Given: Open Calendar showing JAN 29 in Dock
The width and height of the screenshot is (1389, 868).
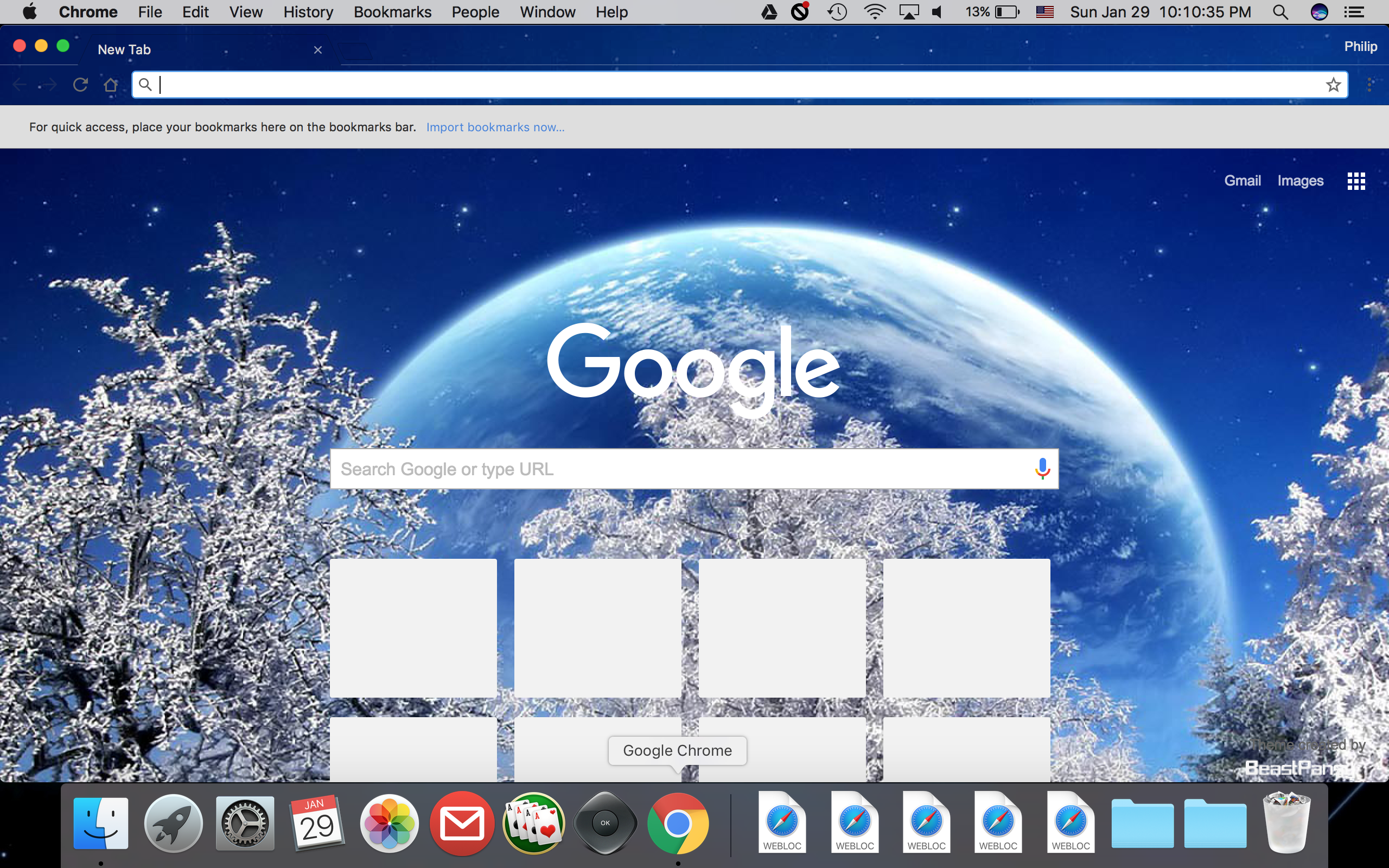Looking at the screenshot, I should pyautogui.click(x=317, y=823).
